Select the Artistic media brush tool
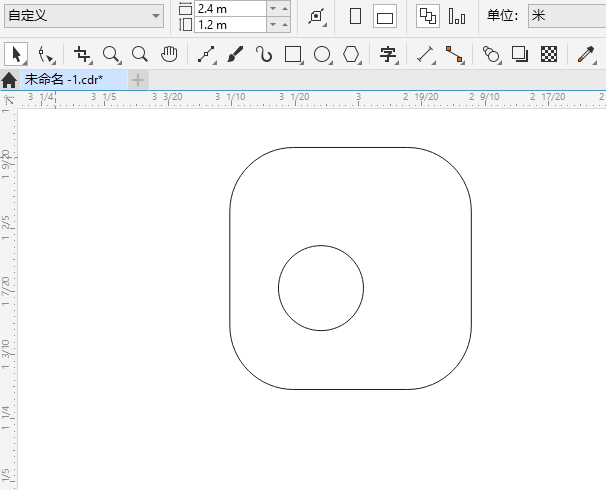Image resolution: width=606 pixels, height=490 pixels. 235,54
